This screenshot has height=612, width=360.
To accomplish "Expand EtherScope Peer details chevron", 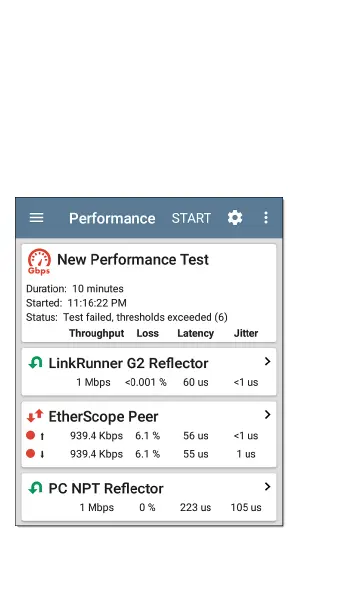I will coord(267,415).
